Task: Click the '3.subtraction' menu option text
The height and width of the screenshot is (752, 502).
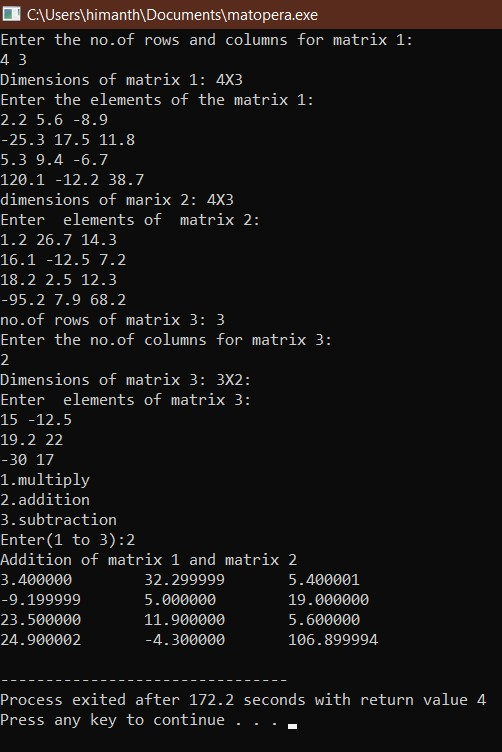Action: pos(58,520)
